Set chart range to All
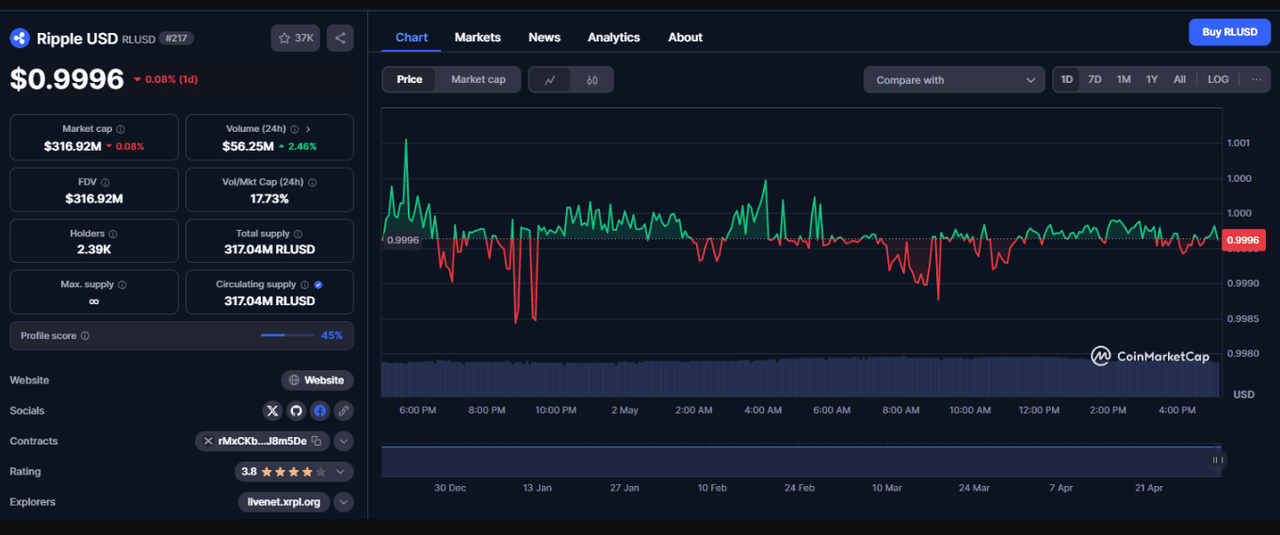 [1180, 79]
